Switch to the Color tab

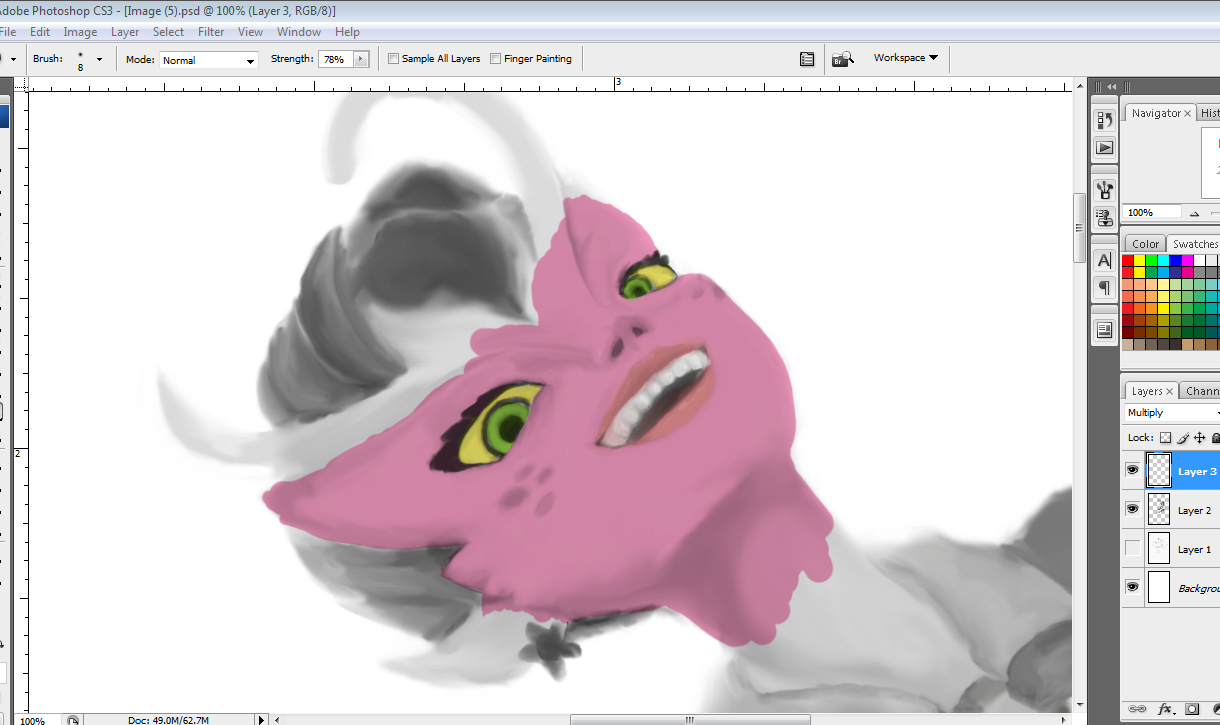click(1146, 244)
